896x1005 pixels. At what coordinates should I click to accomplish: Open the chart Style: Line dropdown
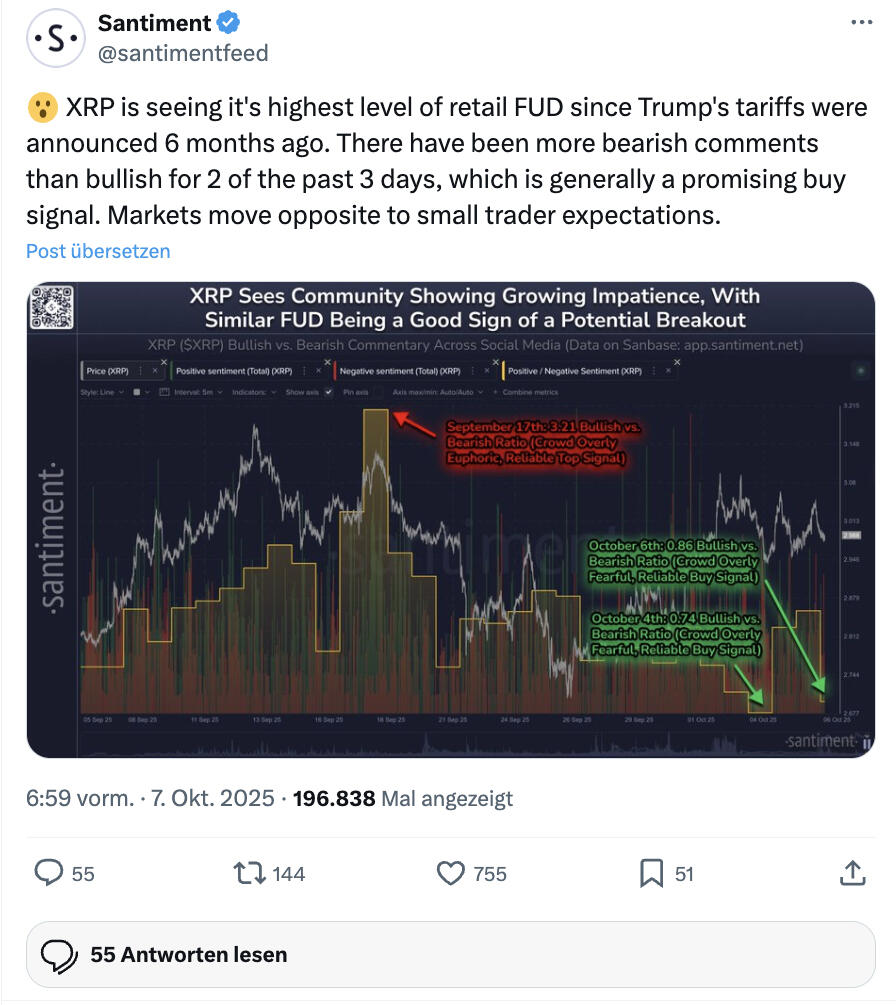point(100,392)
